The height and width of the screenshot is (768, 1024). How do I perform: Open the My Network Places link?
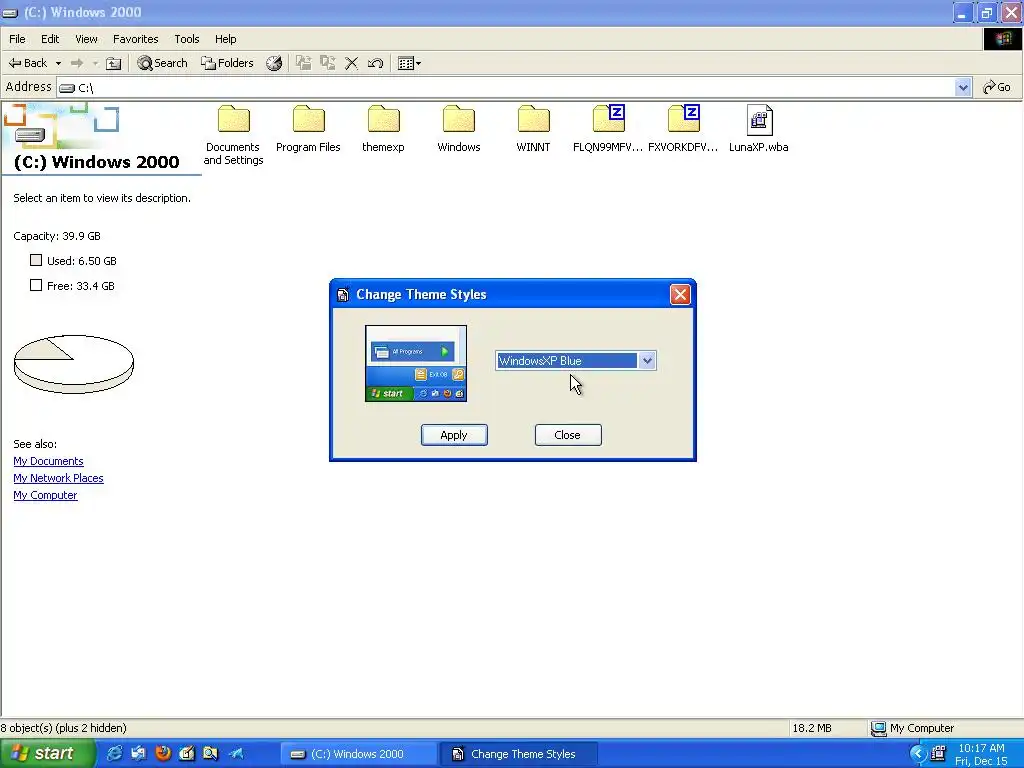tap(58, 478)
